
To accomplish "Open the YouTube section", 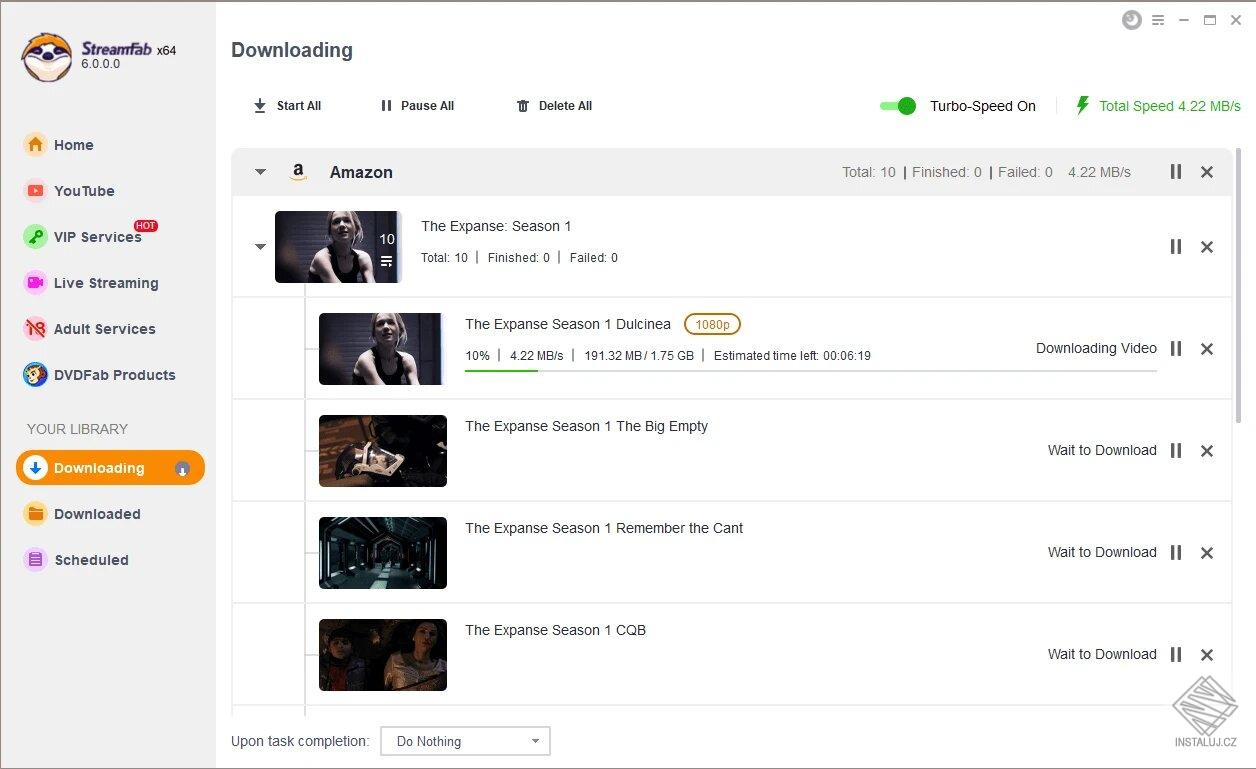I will (84, 191).
